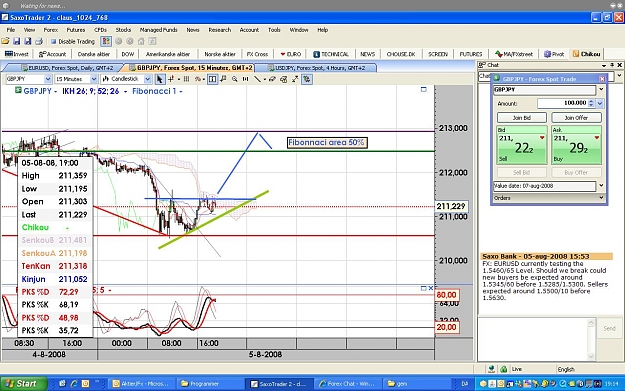Open the Chat panel options dropdown arrow

[604, 65]
